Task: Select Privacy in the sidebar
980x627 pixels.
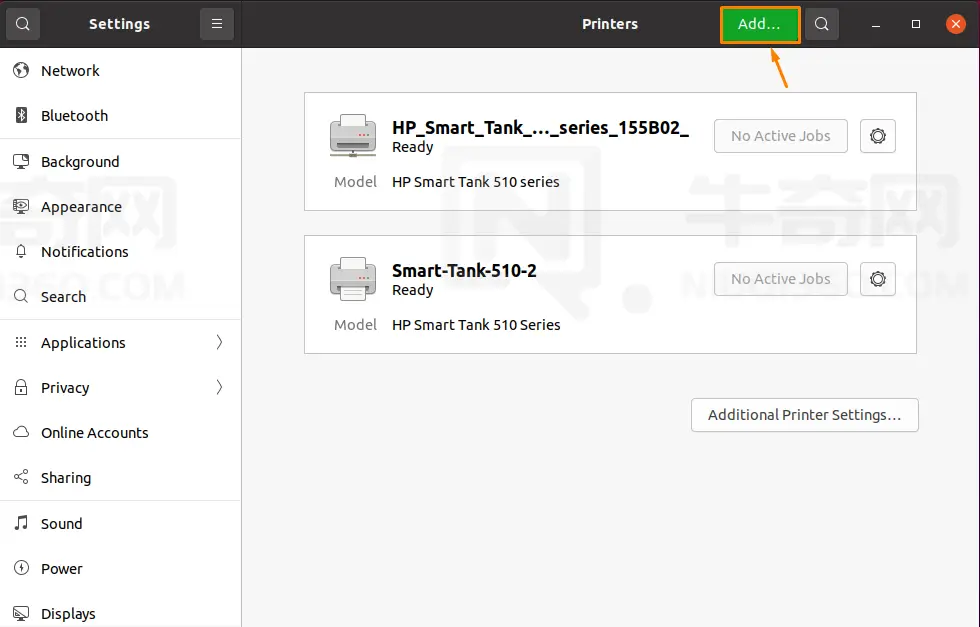Action: pyautogui.click(x=120, y=388)
